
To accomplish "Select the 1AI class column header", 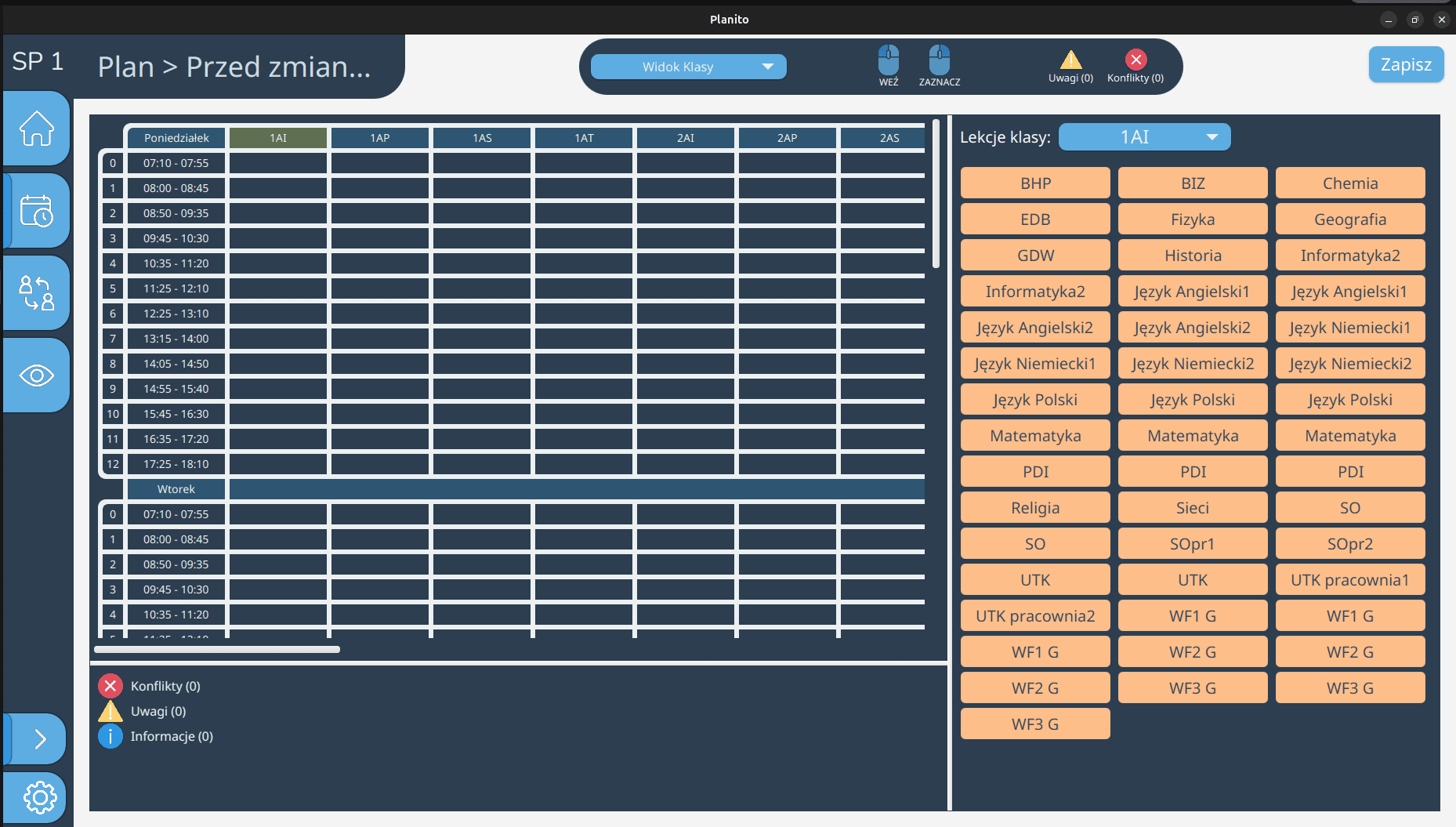I will click(x=278, y=138).
